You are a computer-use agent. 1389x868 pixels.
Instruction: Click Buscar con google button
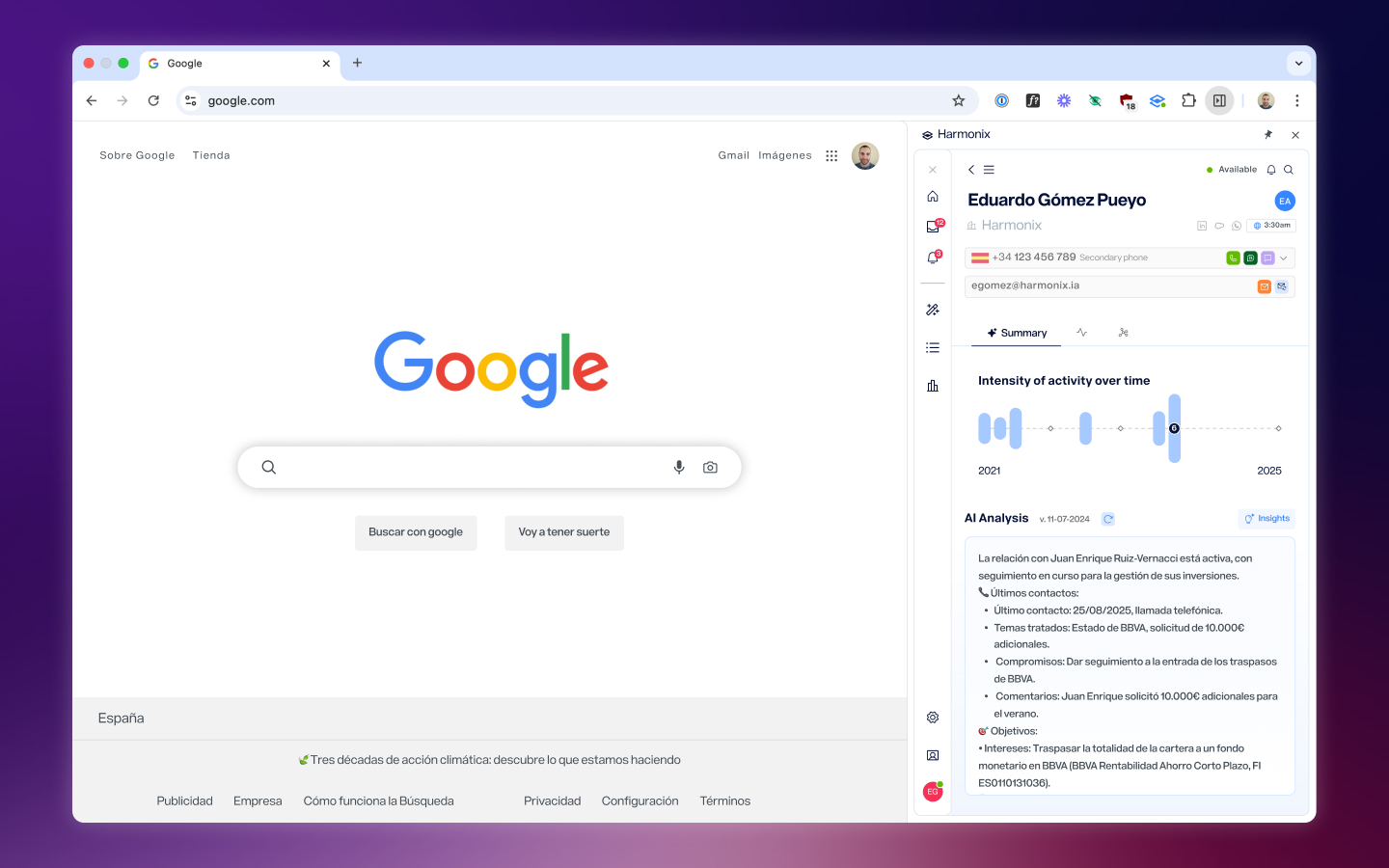[x=416, y=532]
